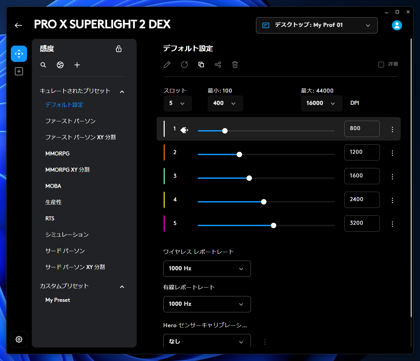The width and height of the screenshot is (420, 361).
Task: Select the サードパーソン preset
Action: 65,251
